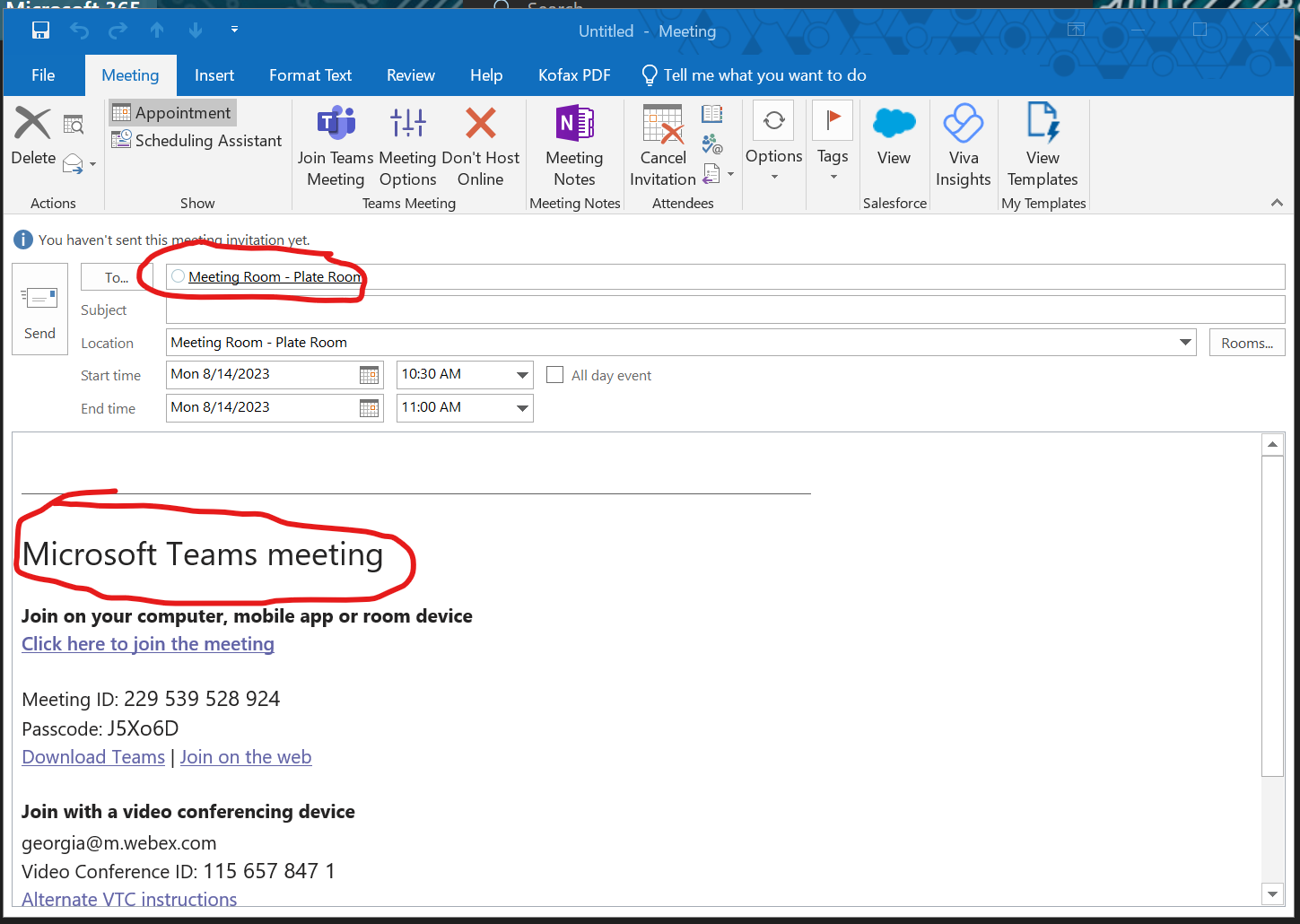Image resolution: width=1300 pixels, height=924 pixels.
Task: Click the Salesforce View cloud icon
Action: (894, 136)
